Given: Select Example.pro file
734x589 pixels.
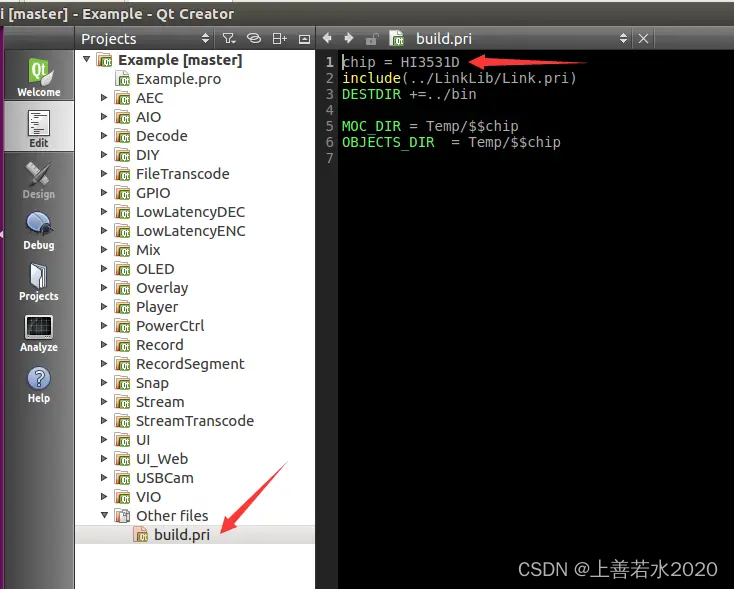Looking at the screenshot, I should (178, 79).
